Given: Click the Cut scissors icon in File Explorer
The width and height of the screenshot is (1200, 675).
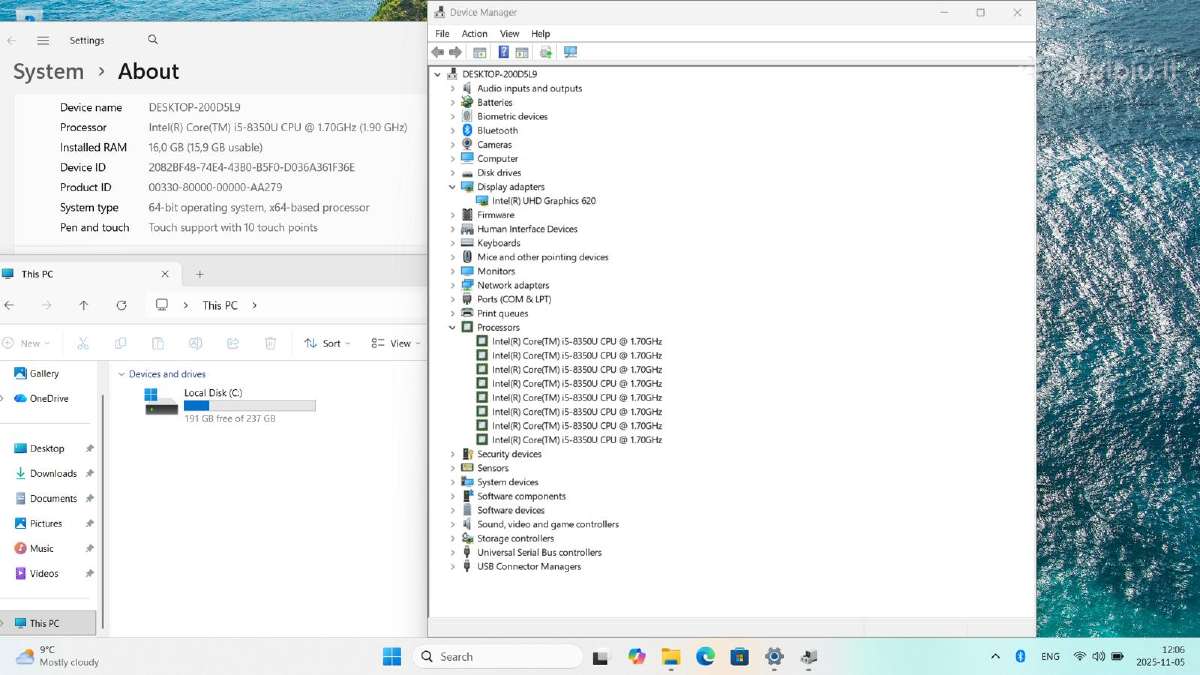Looking at the screenshot, I should [83, 343].
